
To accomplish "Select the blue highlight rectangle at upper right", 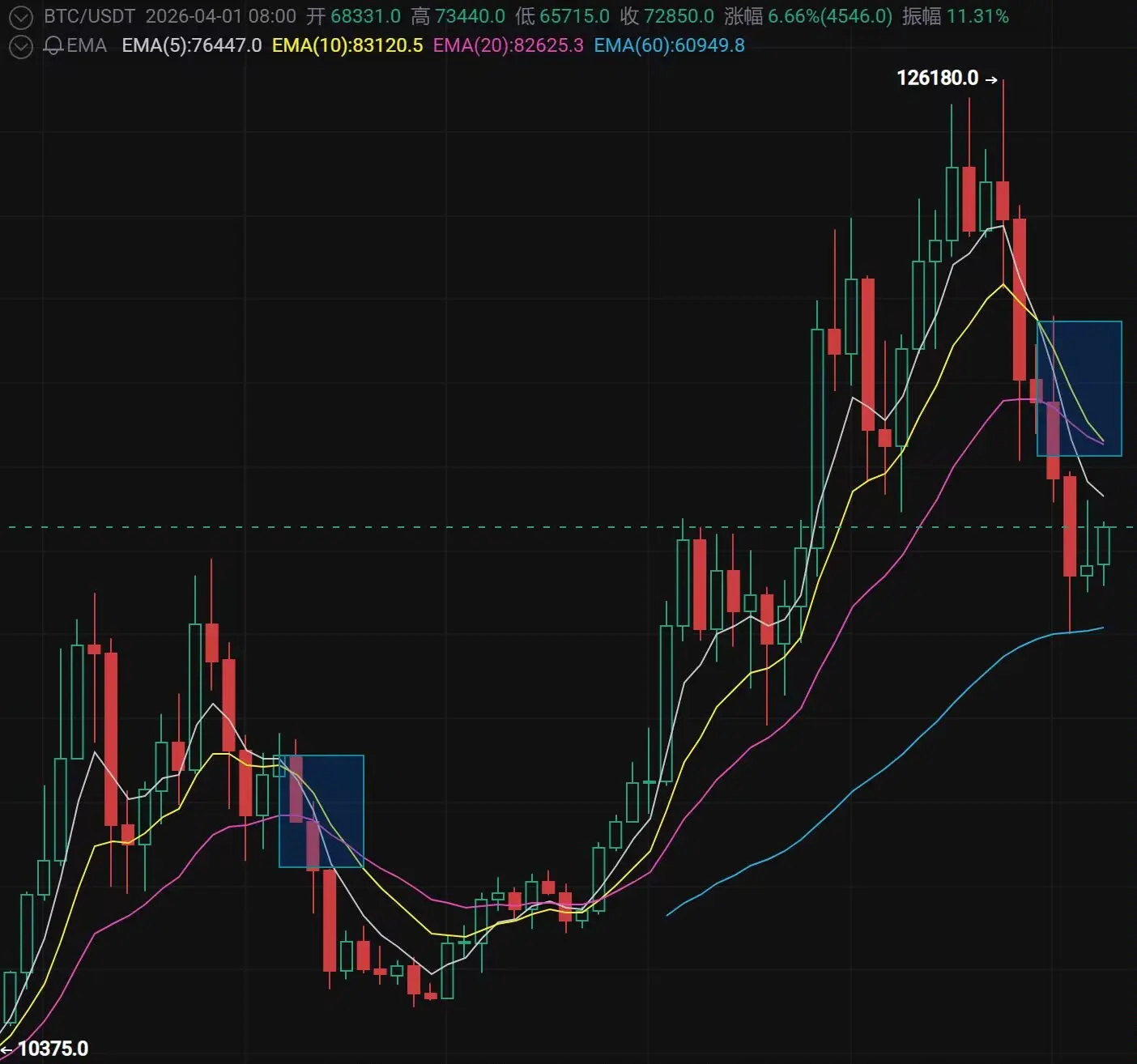I will pyautogui.click(x=1080, y=389).
